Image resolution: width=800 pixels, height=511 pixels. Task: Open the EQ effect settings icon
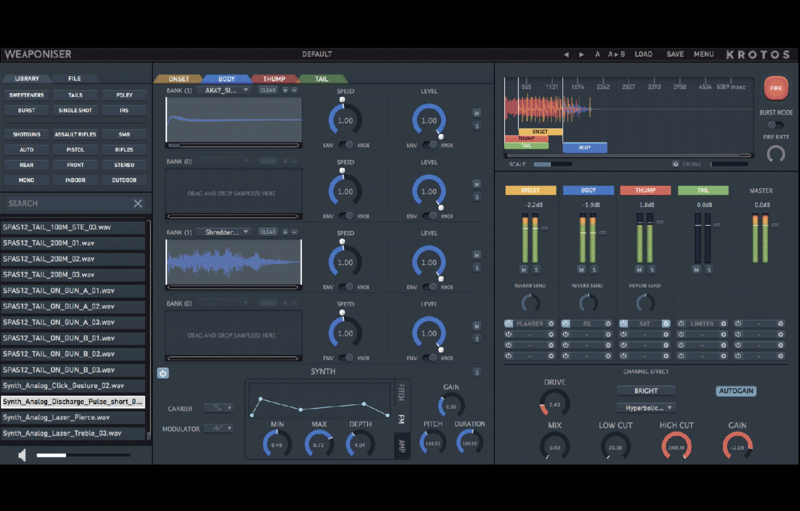click(x=608, y=323)
